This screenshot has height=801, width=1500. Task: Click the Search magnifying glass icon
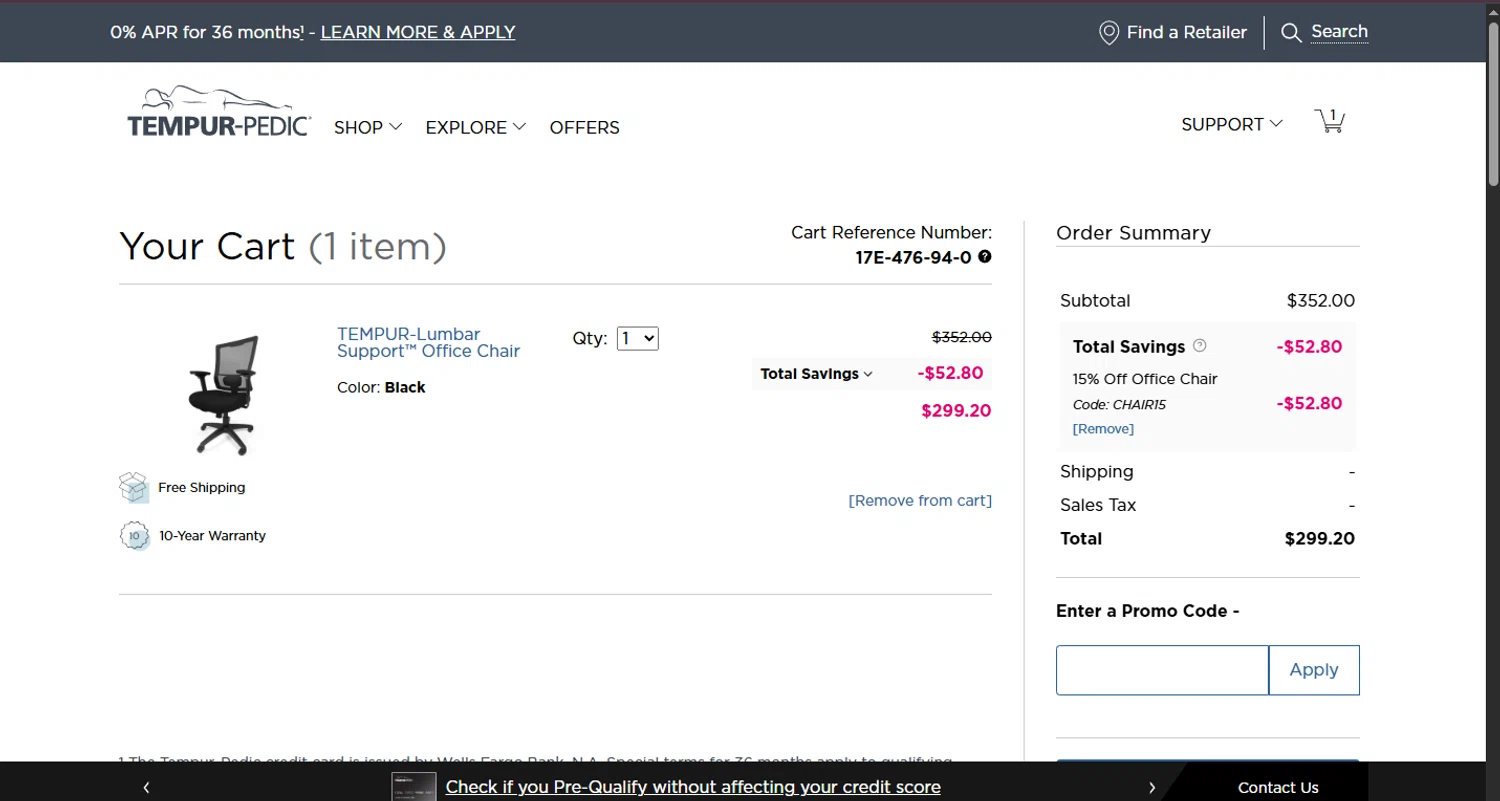1291,33
